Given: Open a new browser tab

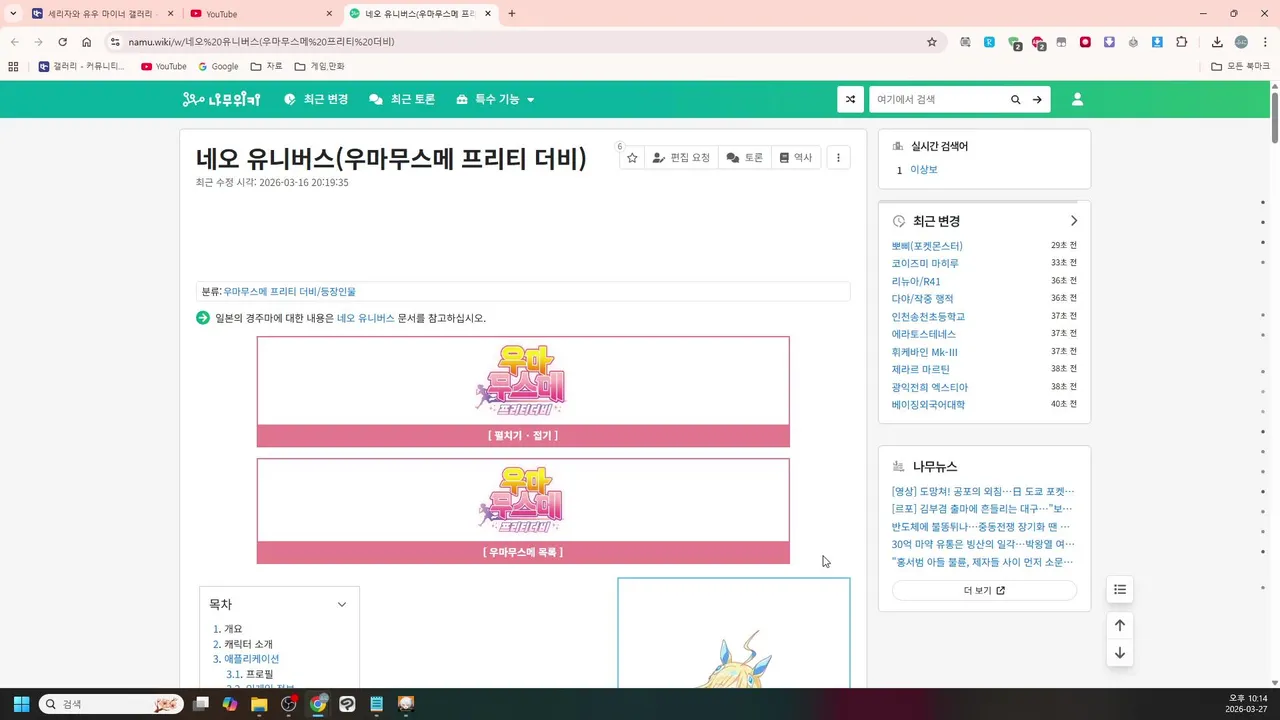Looking at the screenshot, I should [x=511, y=14].
